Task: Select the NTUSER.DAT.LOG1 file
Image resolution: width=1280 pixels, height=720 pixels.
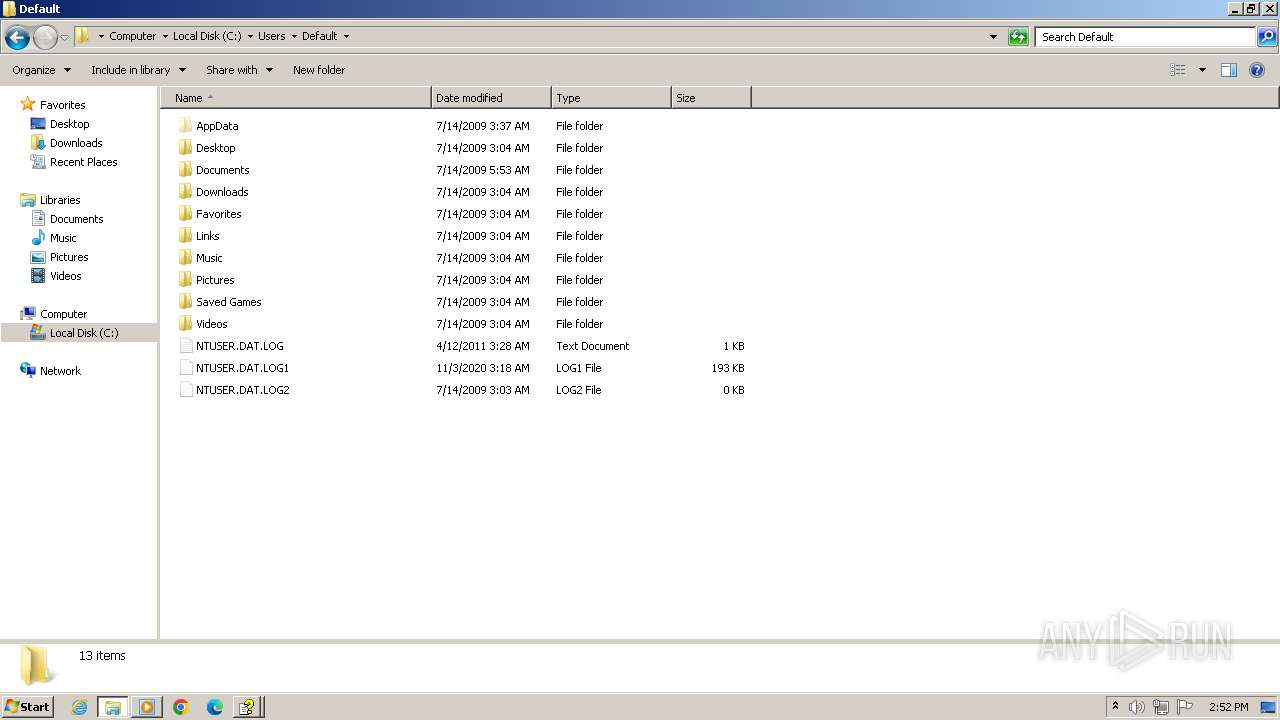Action: pyautogui.click(x=242, y=368)
